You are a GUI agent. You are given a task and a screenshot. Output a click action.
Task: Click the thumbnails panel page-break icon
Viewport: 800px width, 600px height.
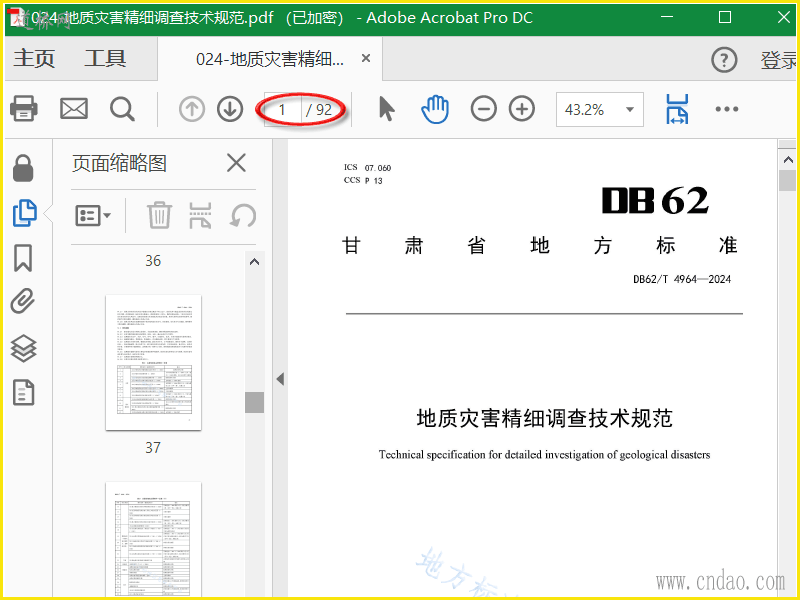click(200, 215)
